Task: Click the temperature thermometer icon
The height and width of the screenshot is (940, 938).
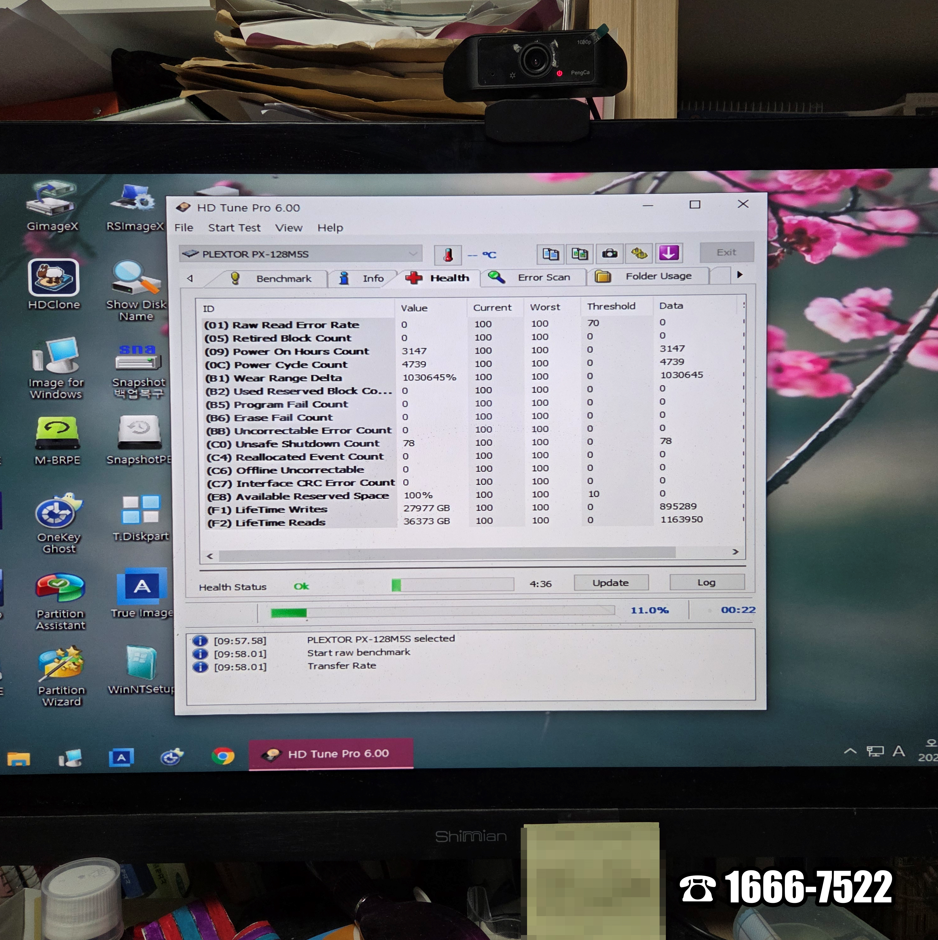Action: point(447,254)
